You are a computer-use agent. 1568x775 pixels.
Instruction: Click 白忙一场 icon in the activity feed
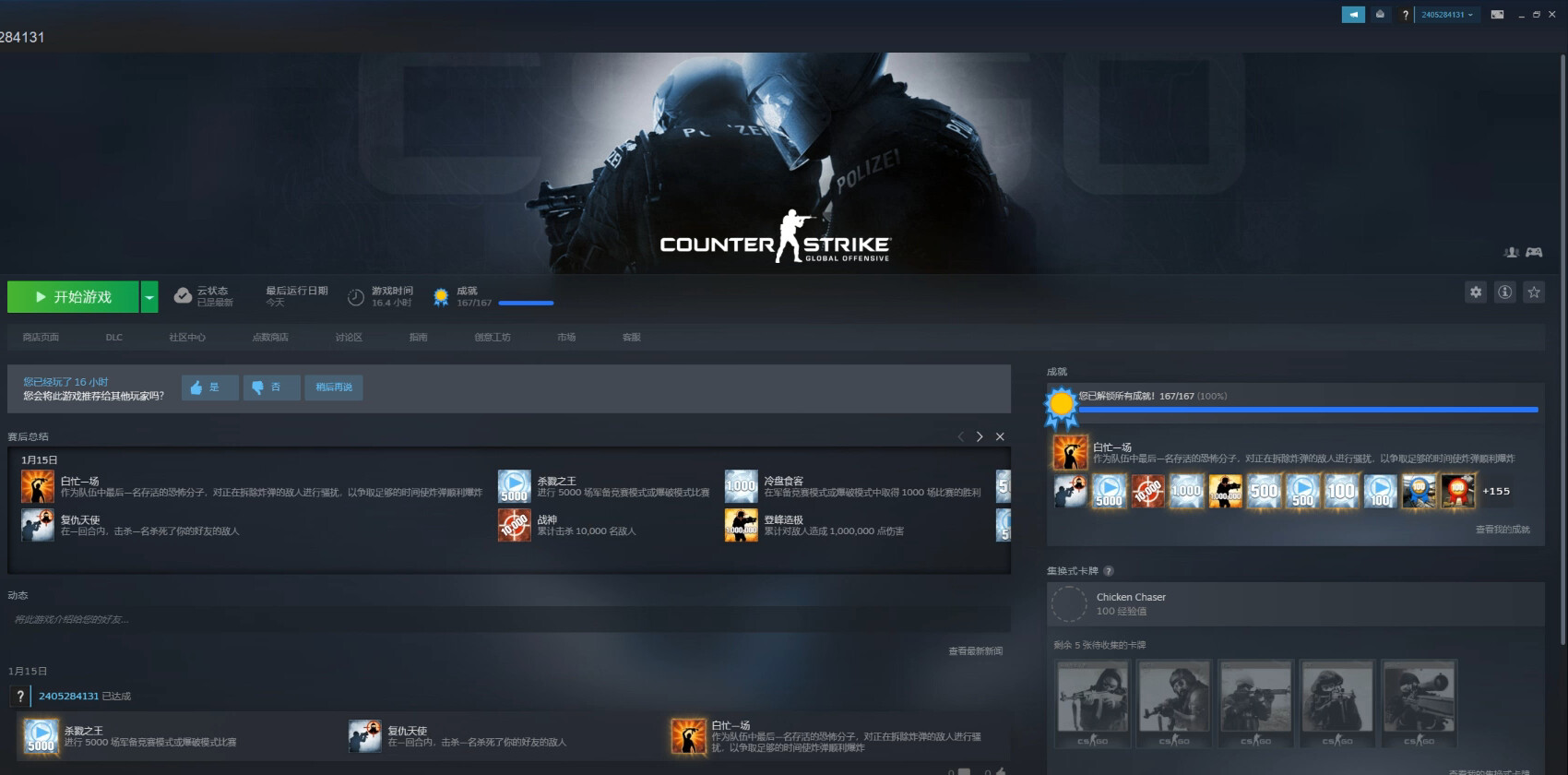point(688,736)
